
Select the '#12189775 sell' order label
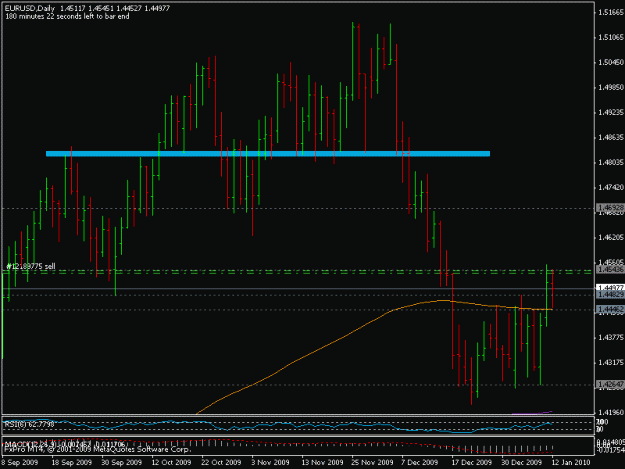point(31,266)
